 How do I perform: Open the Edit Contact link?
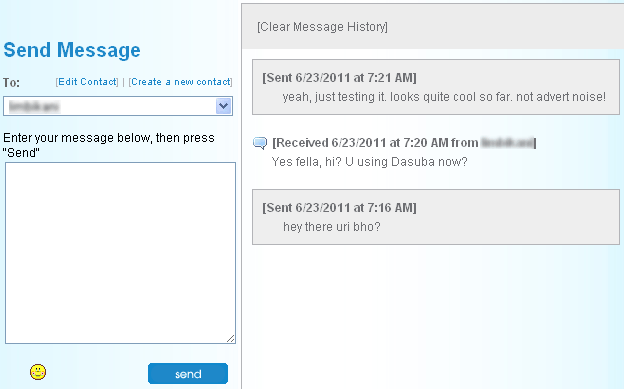[x=88, y=82]
